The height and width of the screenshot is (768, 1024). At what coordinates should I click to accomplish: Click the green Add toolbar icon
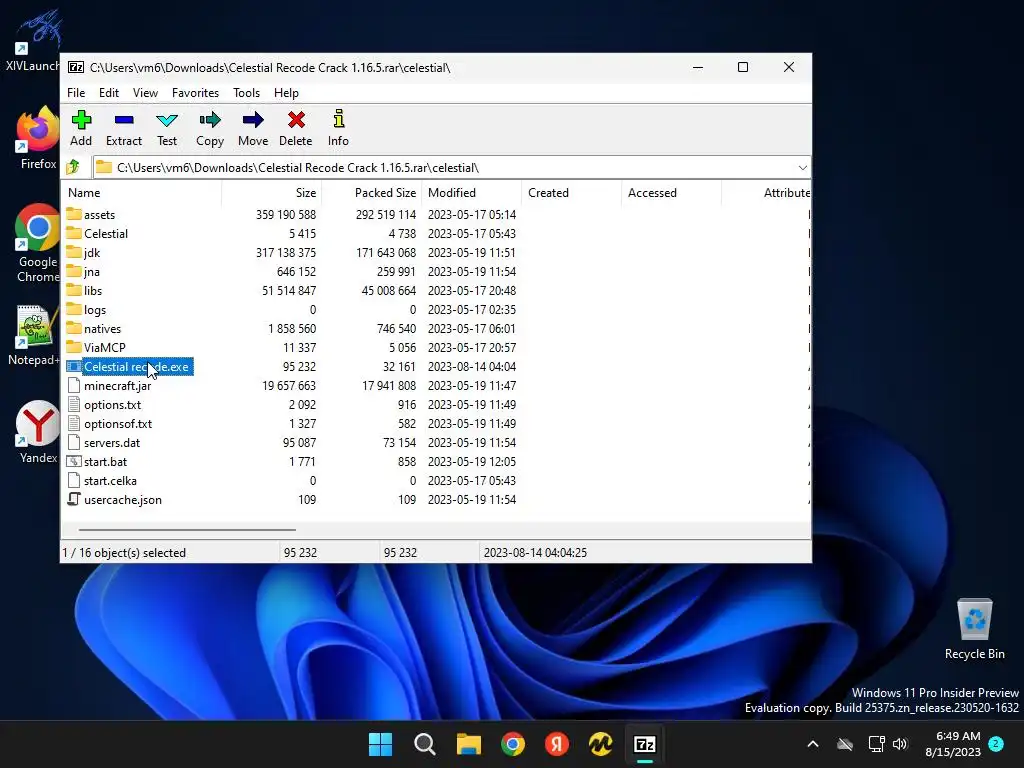81,120
